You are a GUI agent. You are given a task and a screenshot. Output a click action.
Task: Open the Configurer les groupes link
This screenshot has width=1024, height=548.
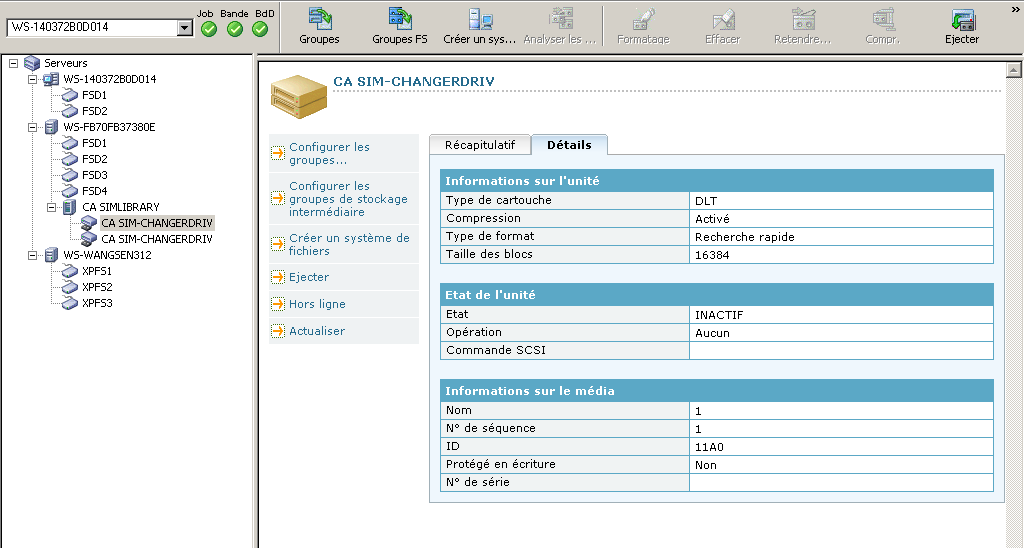[x=329, y=153]
